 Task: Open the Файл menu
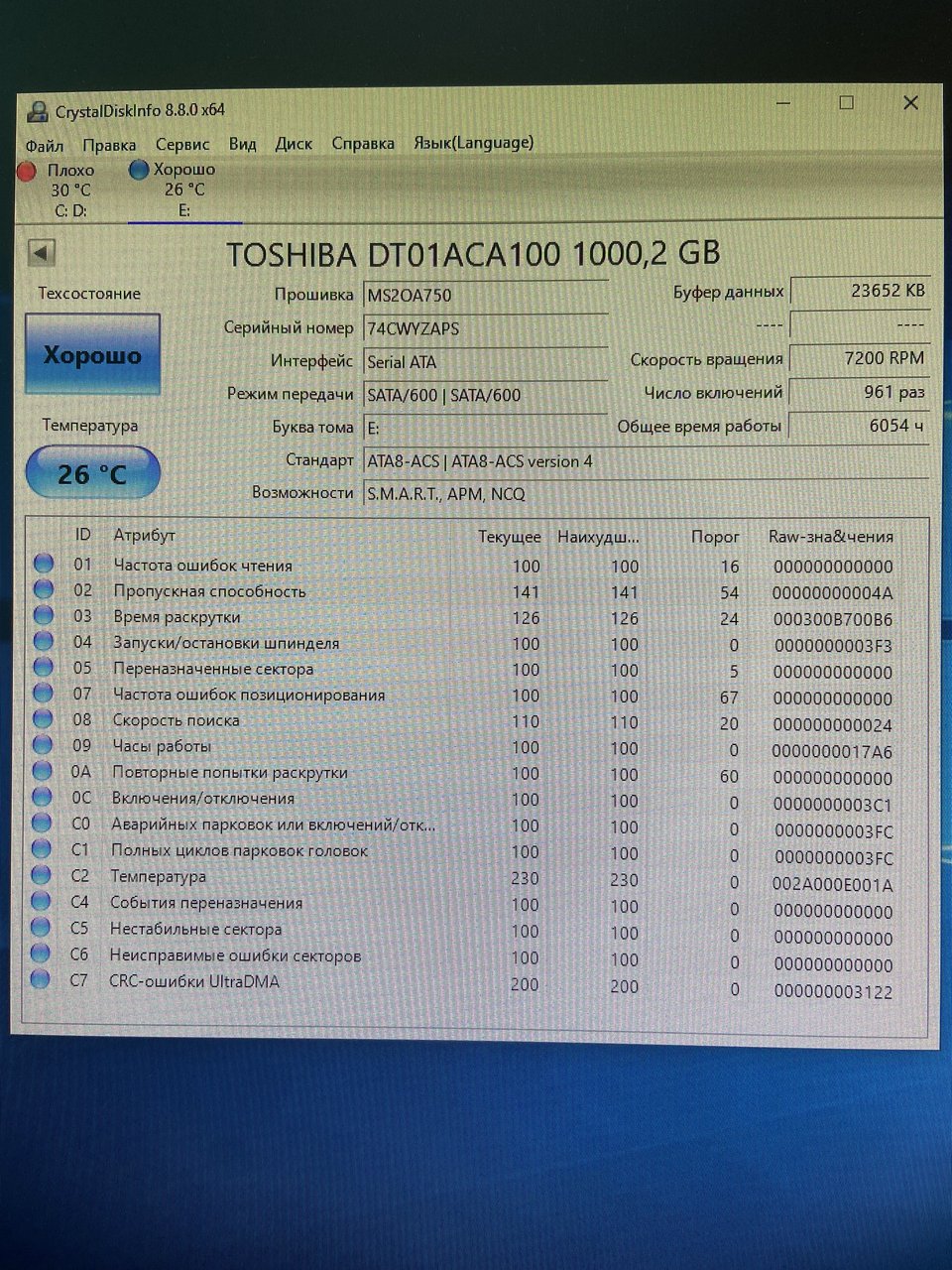[x=45, y=146]
